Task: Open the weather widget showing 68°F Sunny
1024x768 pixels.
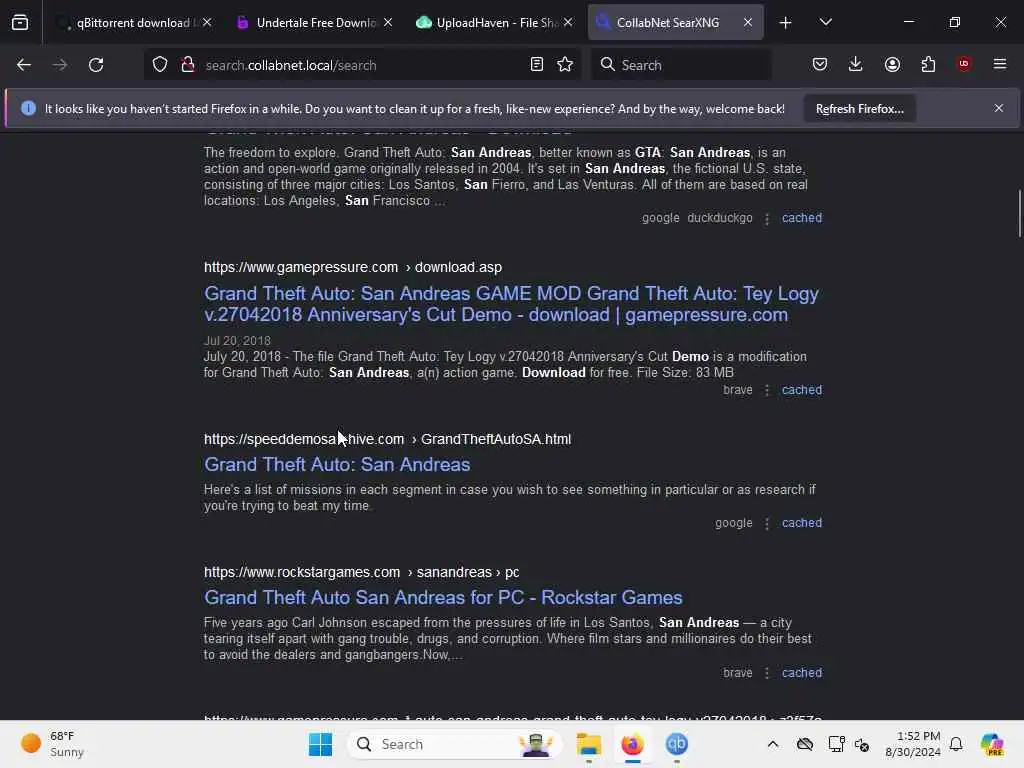Action: 54,744
